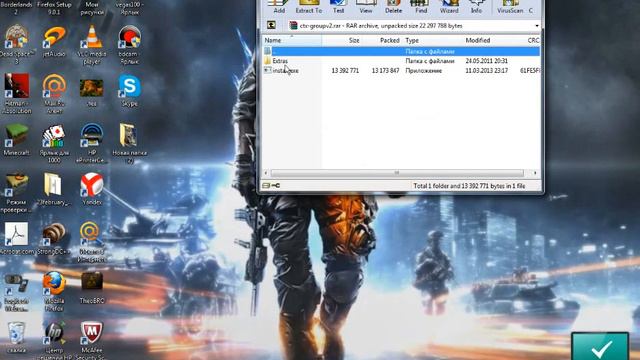Open HP support center desktop shortcut
This screenshot has width=640, height=360.
[54, 340]
